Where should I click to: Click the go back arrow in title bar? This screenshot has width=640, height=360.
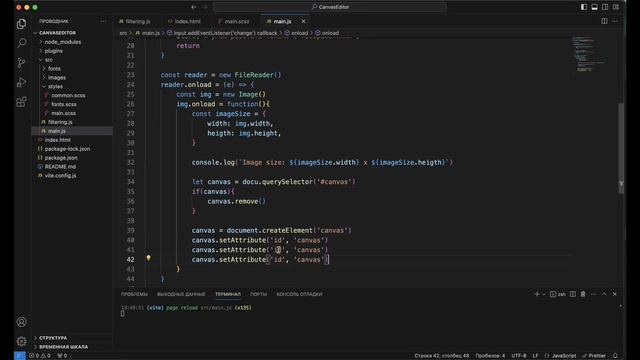(x=193, y=7)
